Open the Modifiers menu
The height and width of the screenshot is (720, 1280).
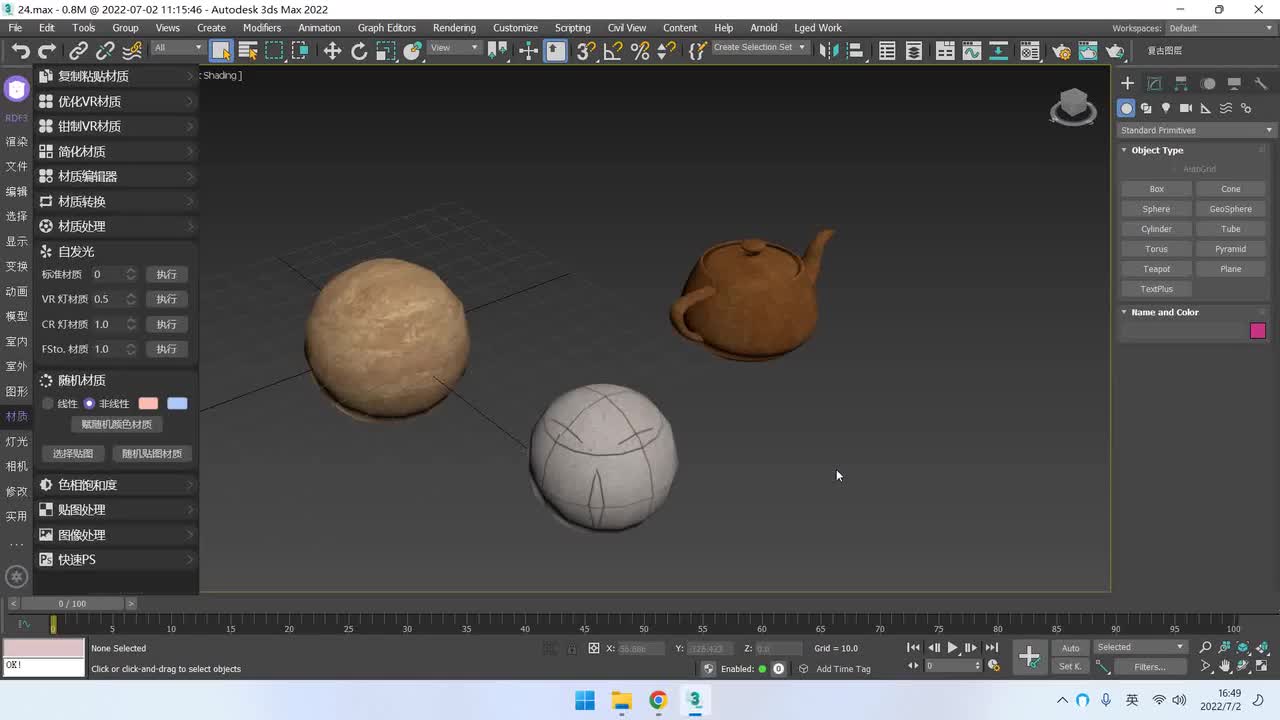click(262, 28)
